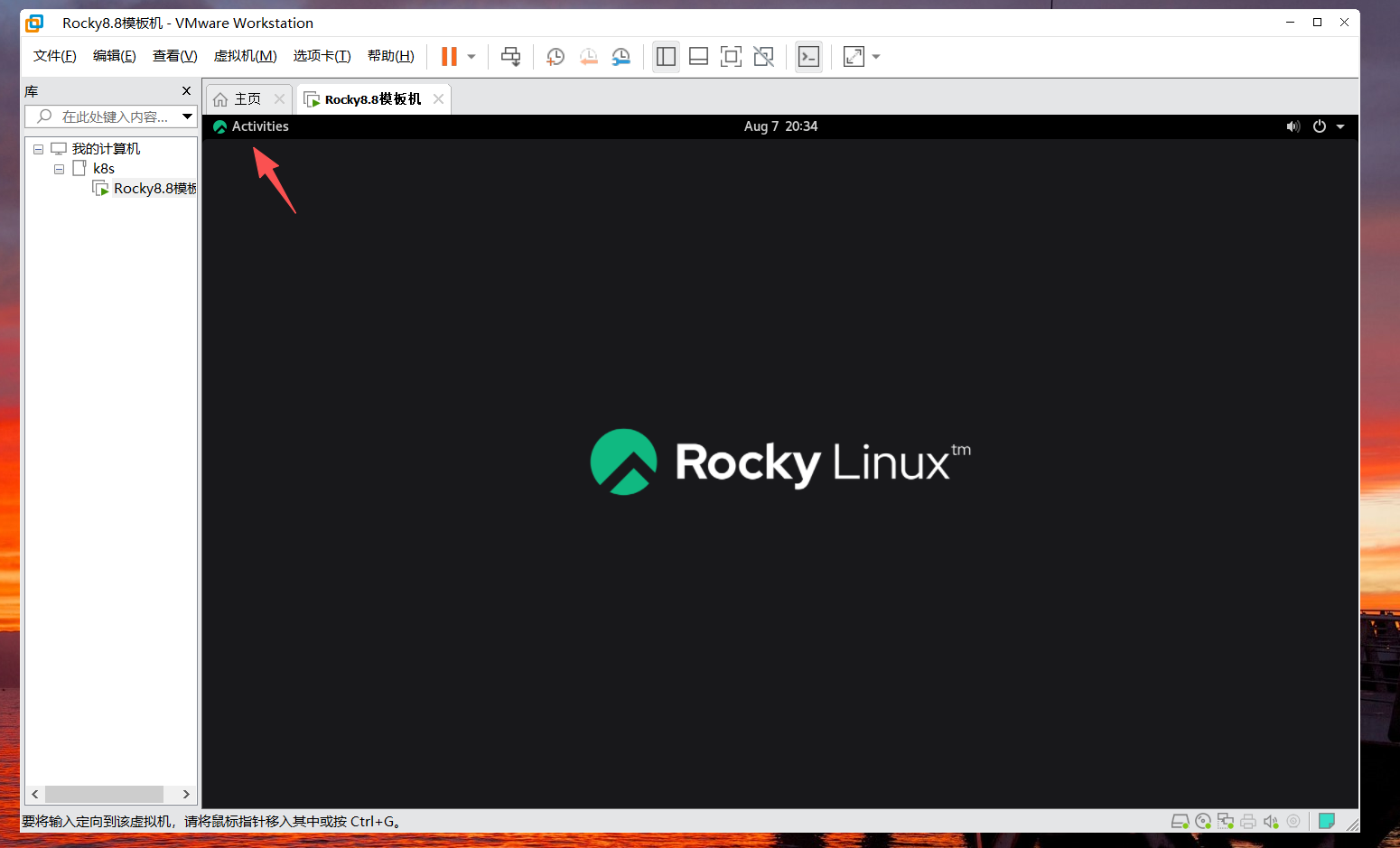Toggle the thumbnail bar view

(698, 57)
